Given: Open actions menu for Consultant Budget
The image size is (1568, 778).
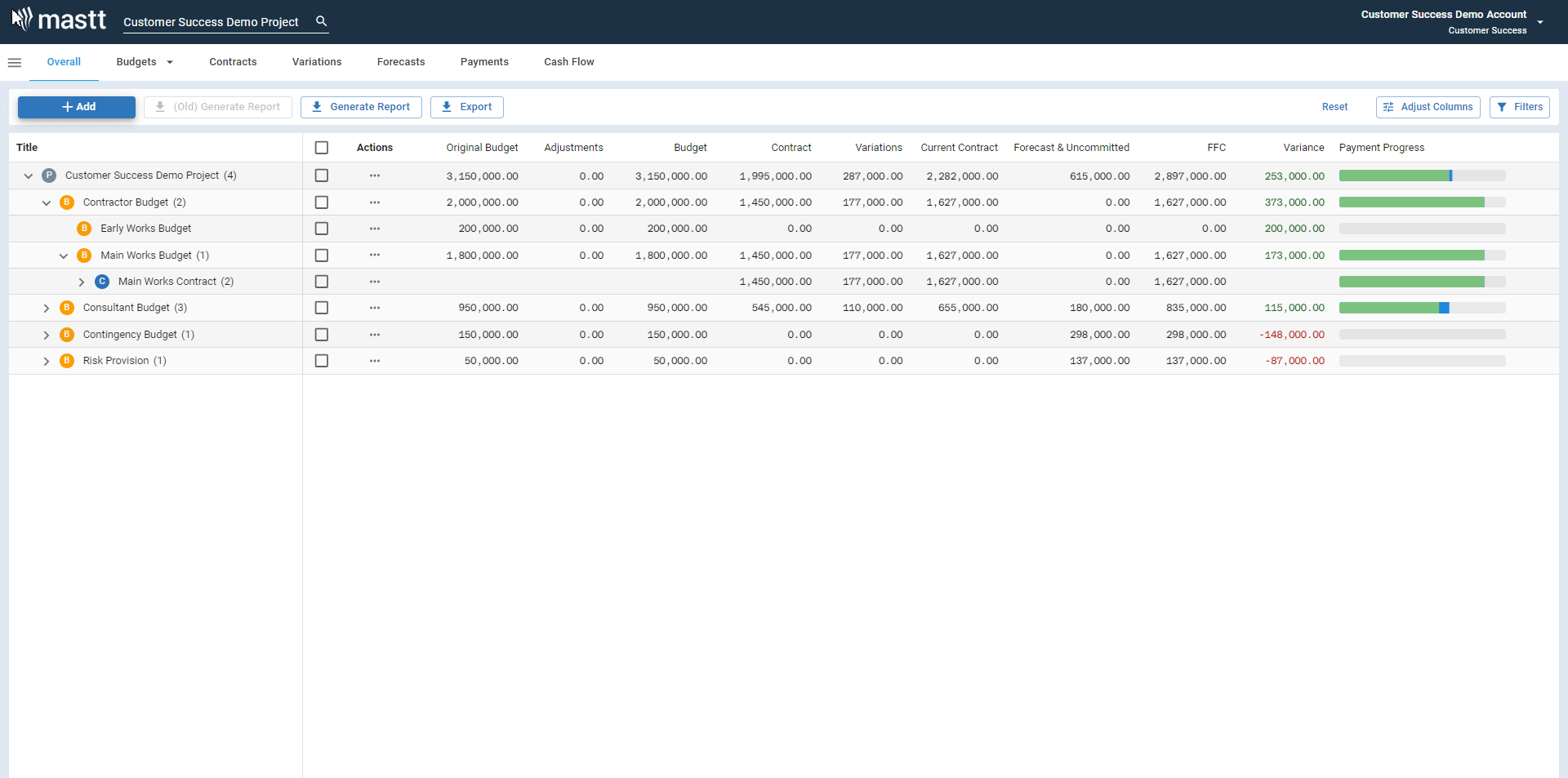Looking at the screenshot, I should [x=375, y=308].
